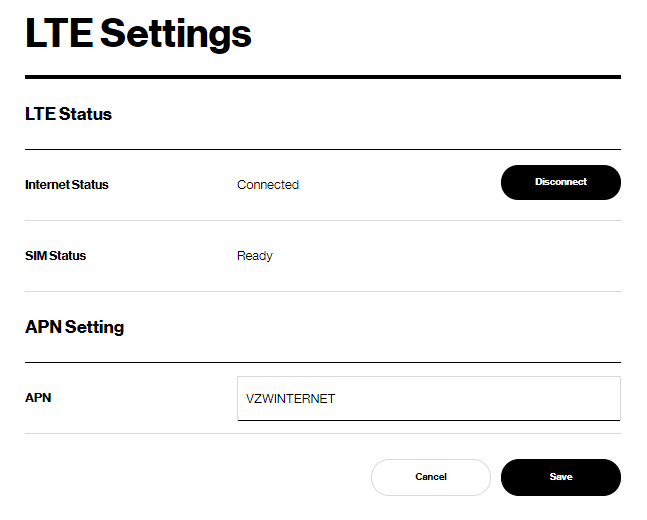Click empty space right of the Ready value
Viewport: 647px width, 520px height.
coord(450,255)
